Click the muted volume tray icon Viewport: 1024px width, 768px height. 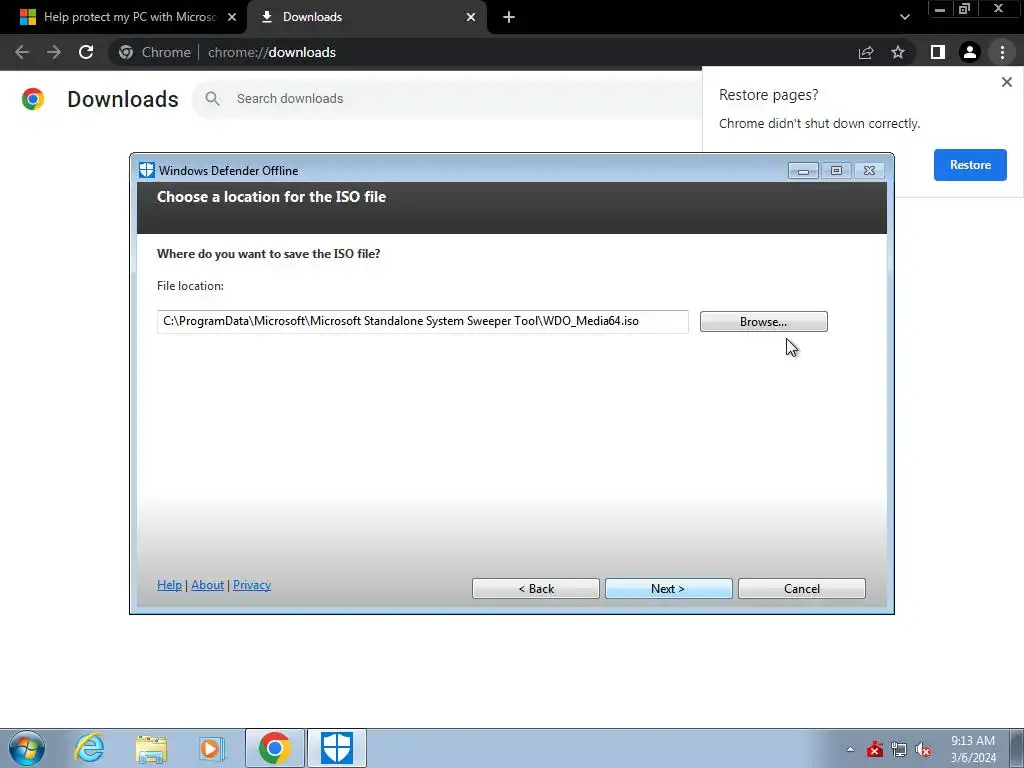tap(923, 749)
